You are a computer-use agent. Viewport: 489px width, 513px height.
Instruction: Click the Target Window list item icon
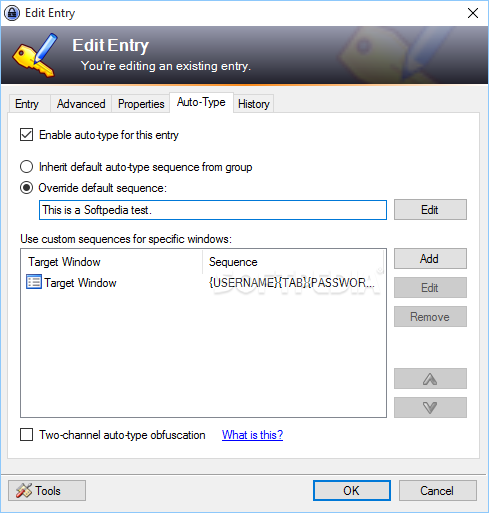coord(34,282)
